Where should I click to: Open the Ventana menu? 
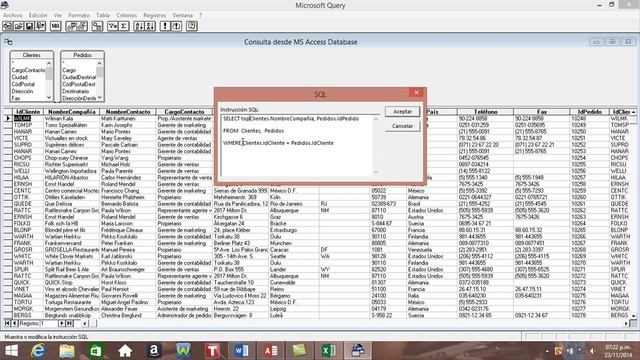(182, 15)
